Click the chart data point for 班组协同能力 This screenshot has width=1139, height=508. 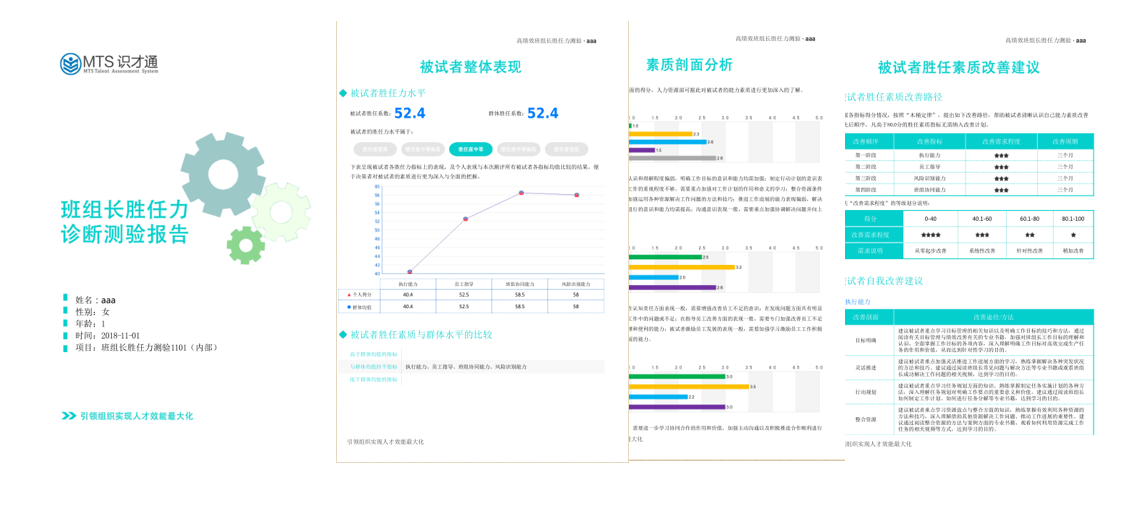[521, 193]
